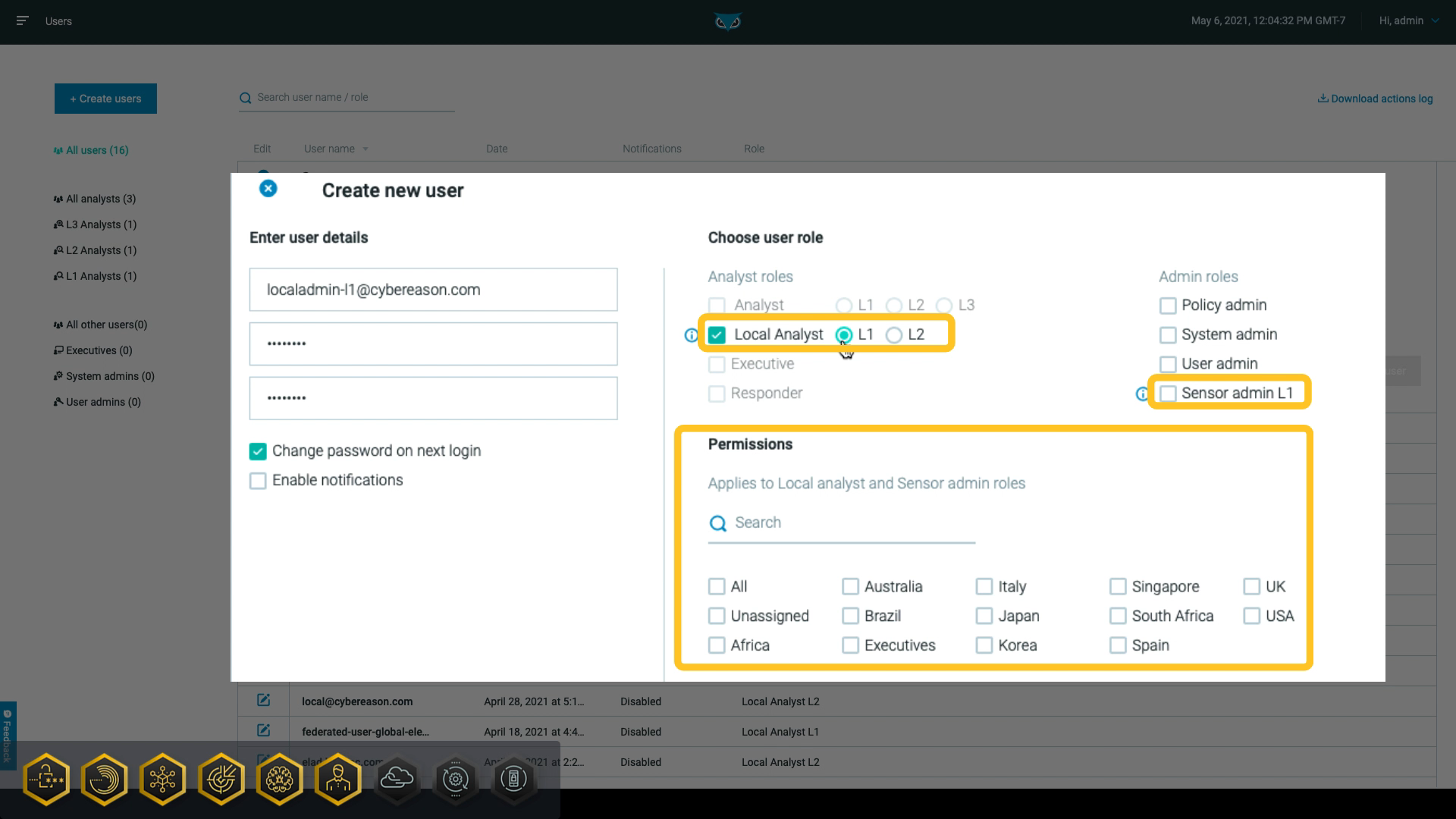Select the brain hexagon icon in bottom dock
Viewport: 1456px width, 819px height.
click(279, 779)
